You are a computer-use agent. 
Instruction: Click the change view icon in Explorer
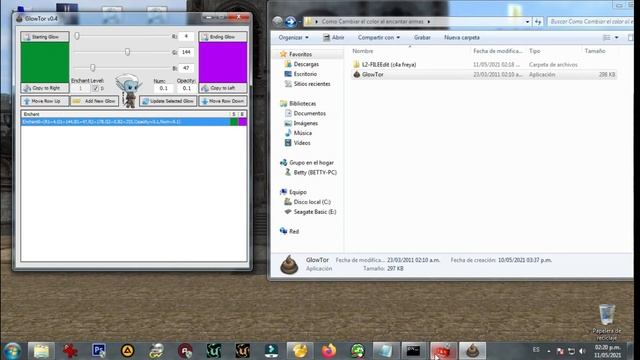coord(607,38)
